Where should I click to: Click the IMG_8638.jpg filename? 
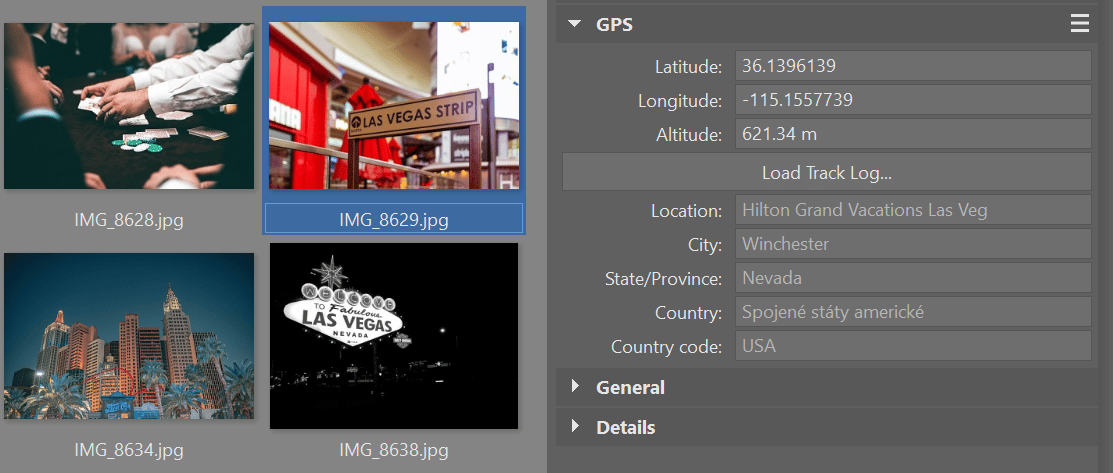(394, 450)
